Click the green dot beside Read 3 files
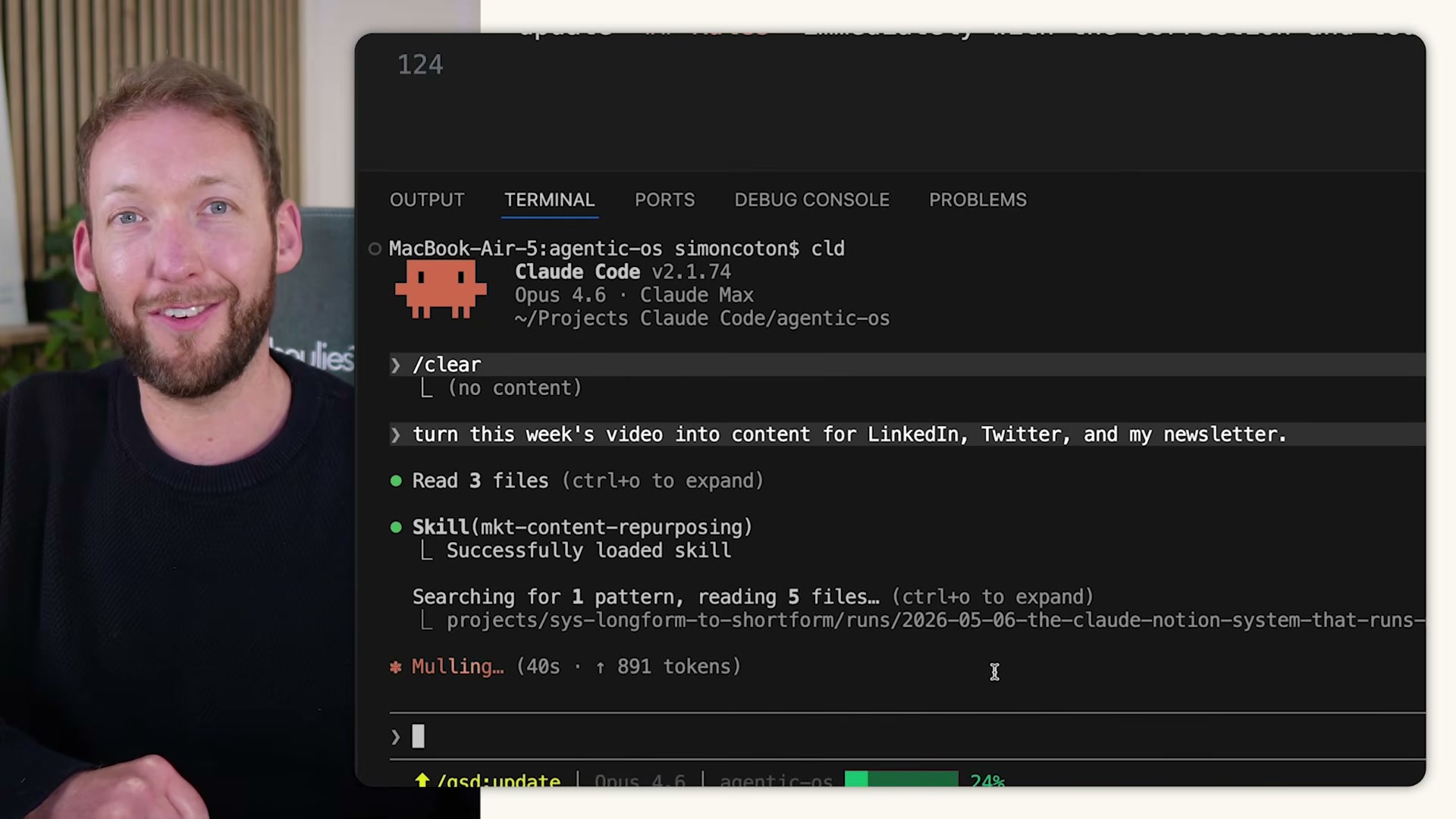This screenshot has width=1456, height=819. pos(396,481)
